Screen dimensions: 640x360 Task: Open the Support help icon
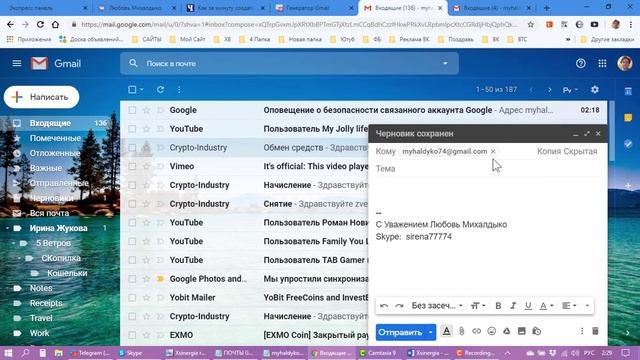[580, 63]
